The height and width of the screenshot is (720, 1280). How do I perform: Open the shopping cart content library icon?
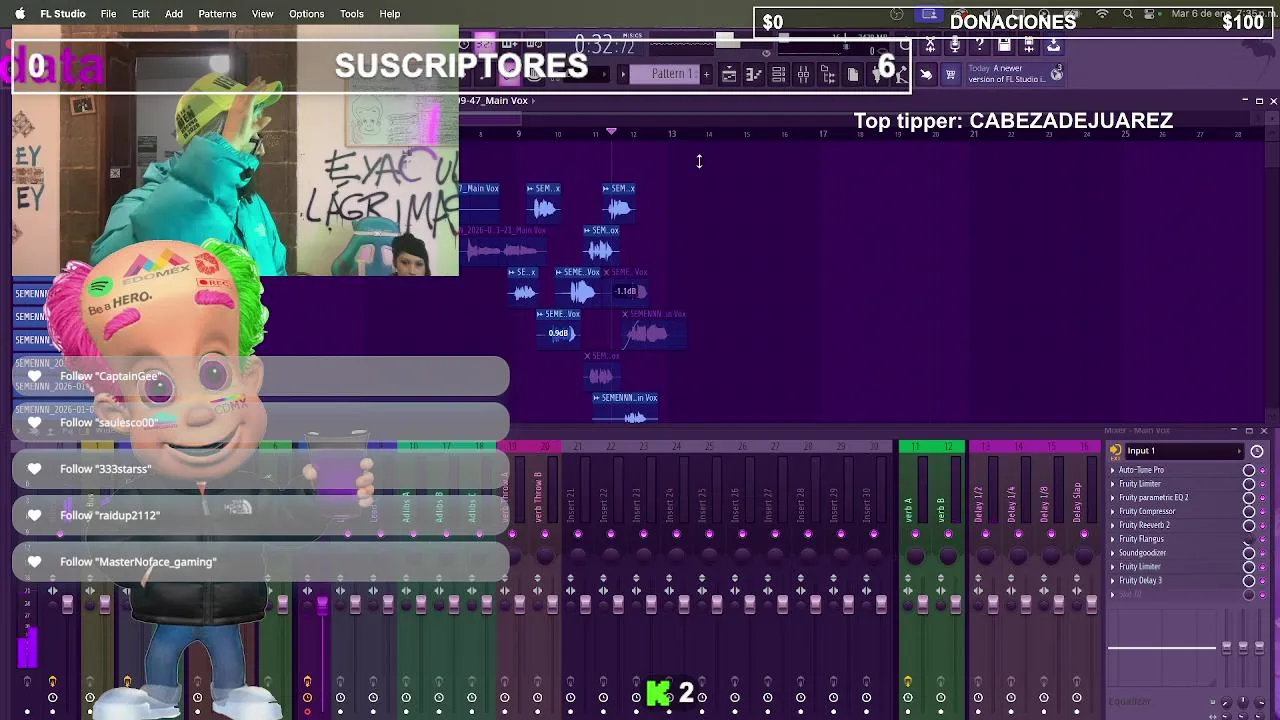pyautogui.click(x=950, y=74)
